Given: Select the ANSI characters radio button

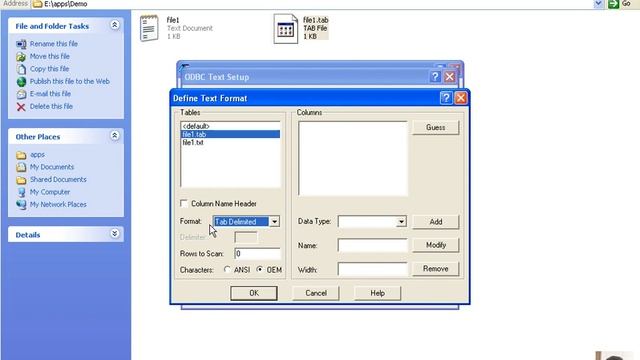Looking at the screenshot, I should click(227, 269).
